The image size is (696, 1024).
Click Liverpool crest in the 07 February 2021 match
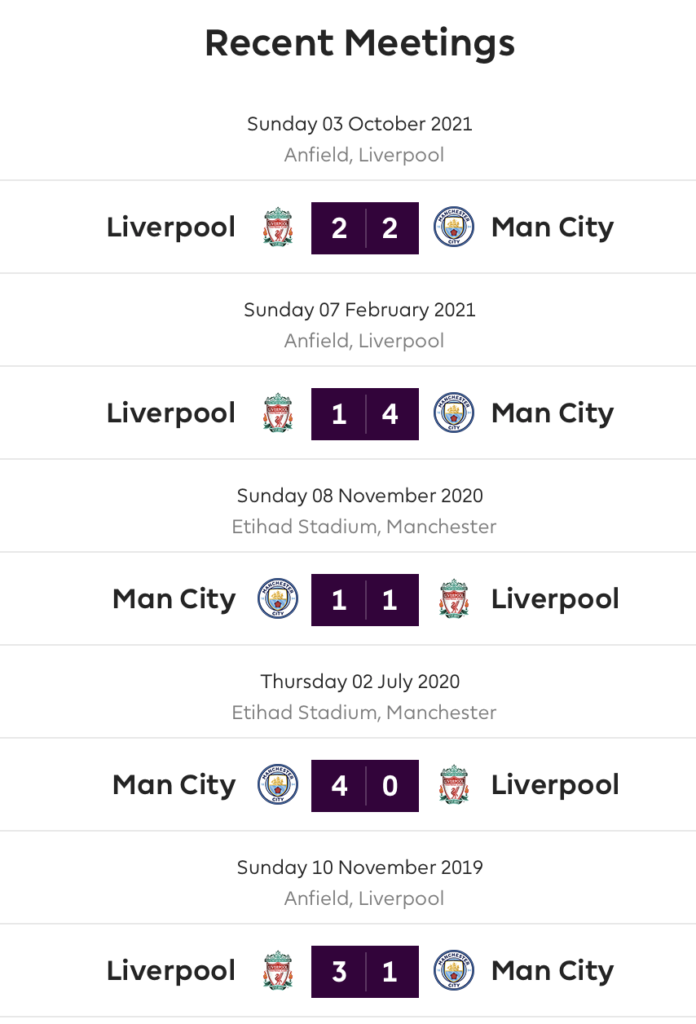tap(277, 413)
